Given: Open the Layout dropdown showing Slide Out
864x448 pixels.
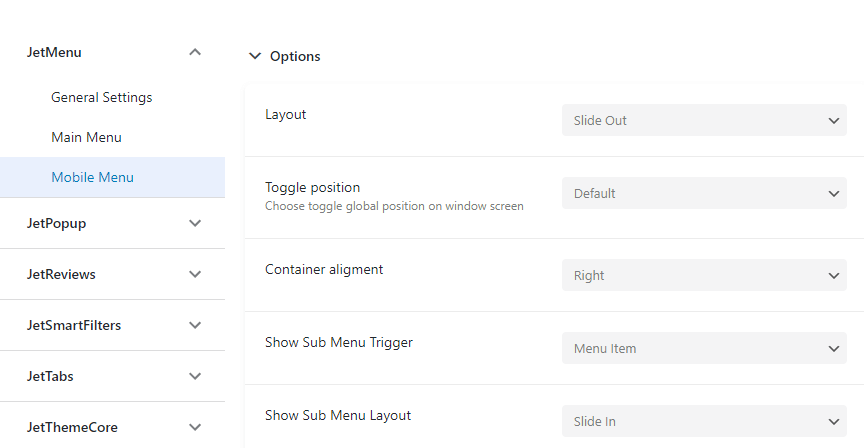Looking at the screenshot, I should pos(704,120).
